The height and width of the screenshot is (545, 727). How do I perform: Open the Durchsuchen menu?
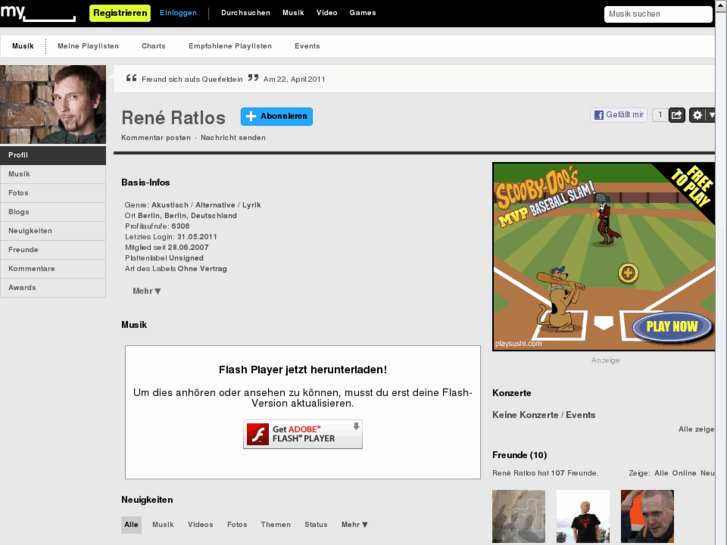click(x=246, y=13)
